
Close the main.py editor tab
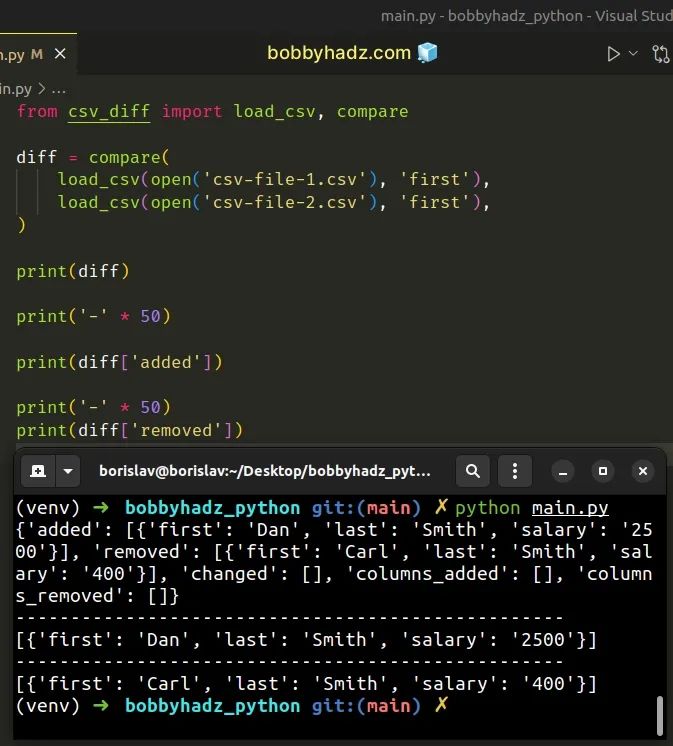(60, 54)
